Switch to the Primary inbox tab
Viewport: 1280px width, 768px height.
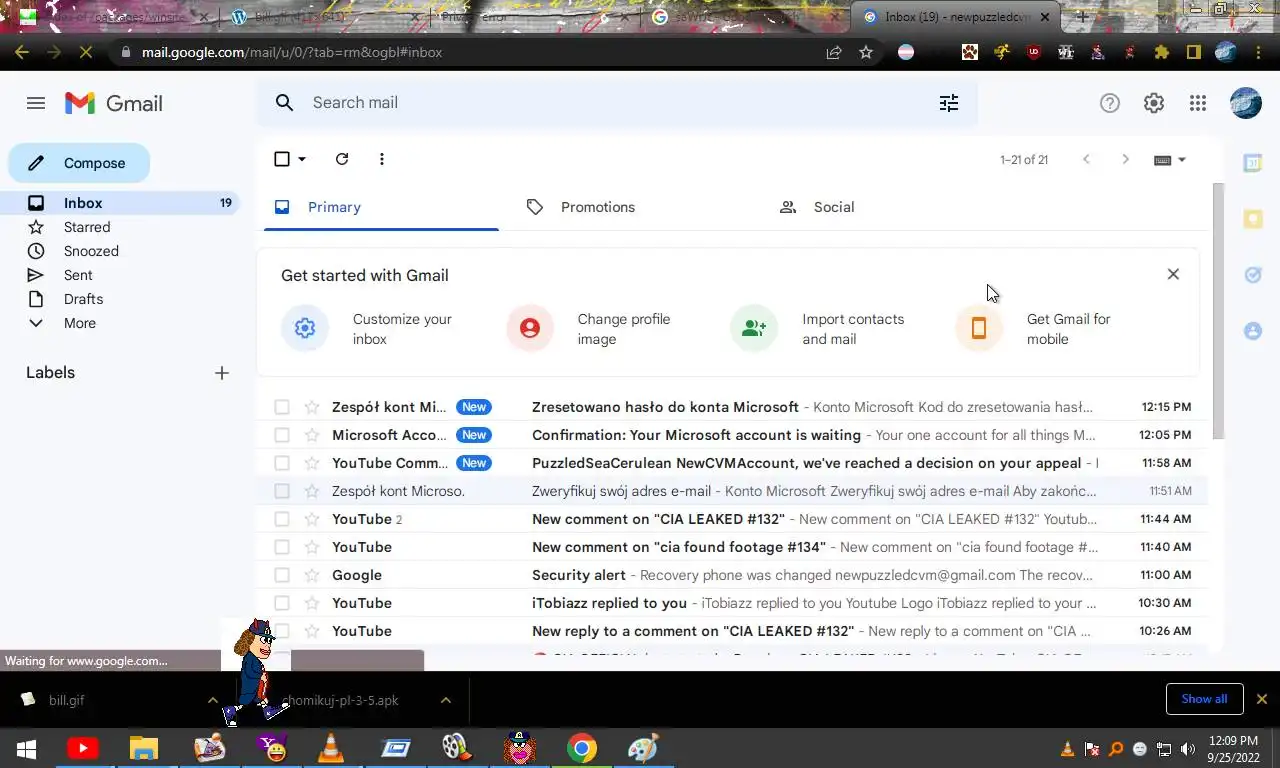pyautogui.click(x=381, y=207)
